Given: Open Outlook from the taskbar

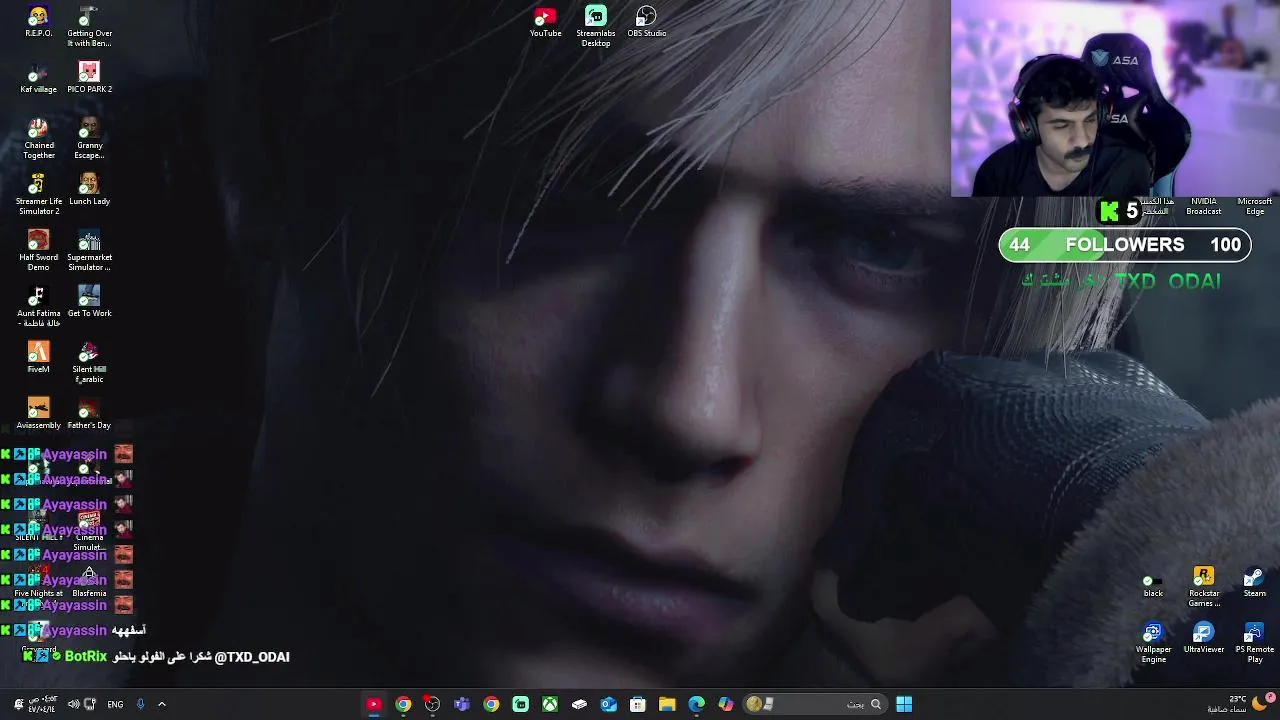Looking at the screenshot, I should 608,704.
